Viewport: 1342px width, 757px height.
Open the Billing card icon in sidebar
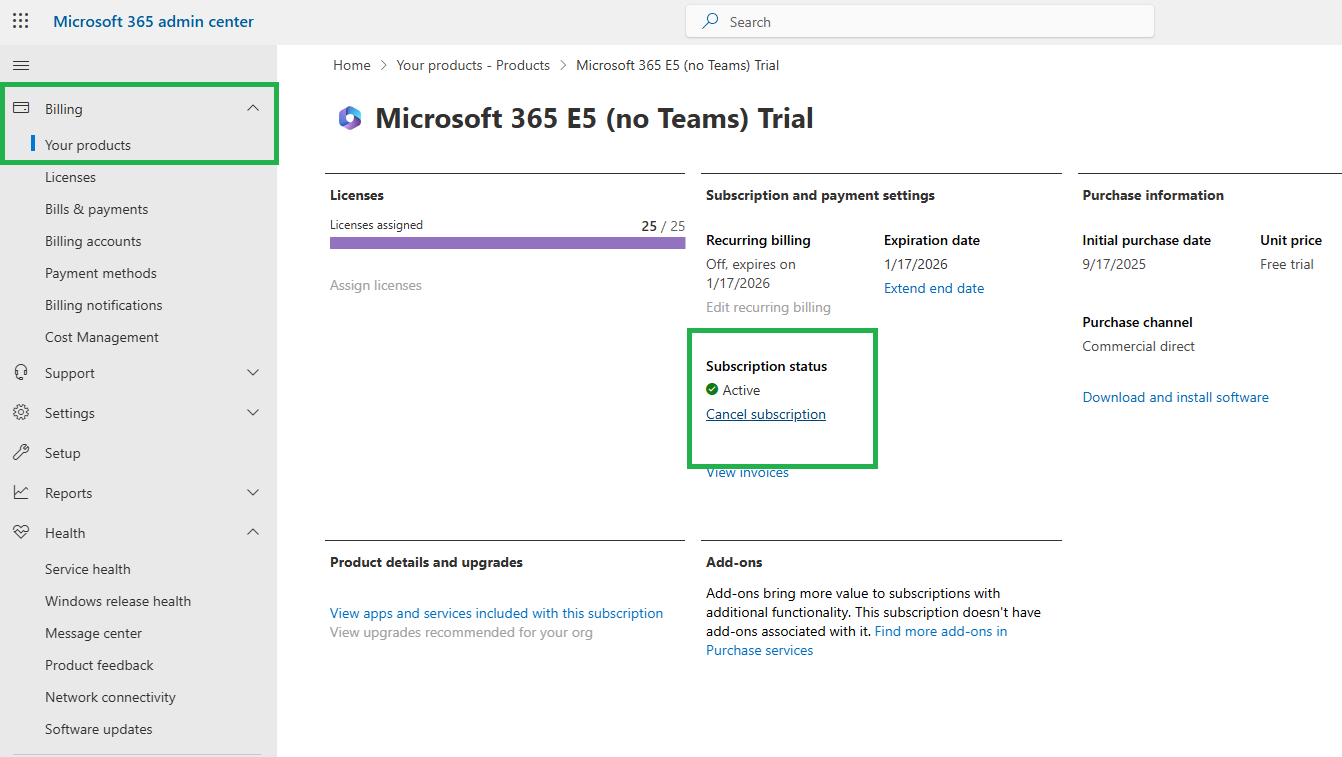point(22,108)
